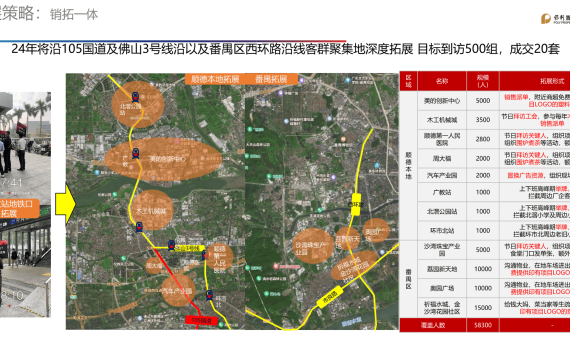570x360 pixels.
Task: Click the 拓展形式 table header
Action: point(535,81)
